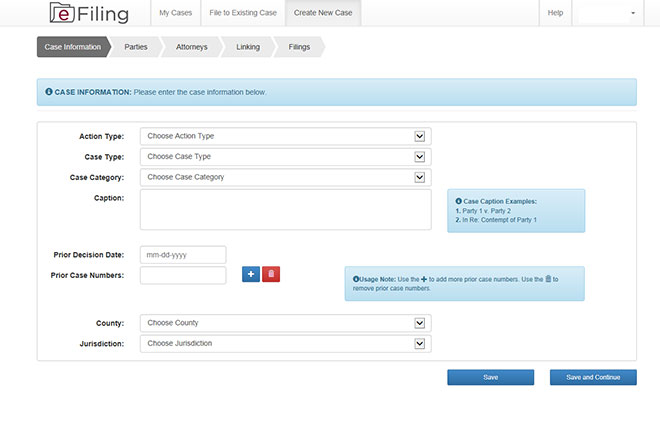
Task: Select the Create New Case tab
Action: 323,13
